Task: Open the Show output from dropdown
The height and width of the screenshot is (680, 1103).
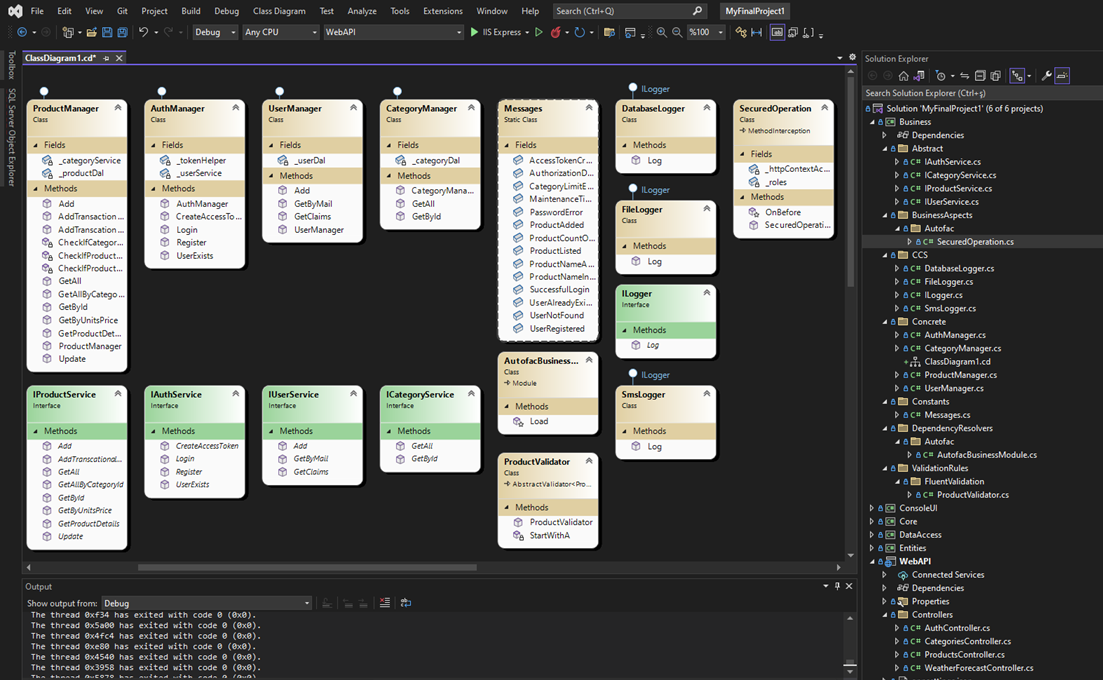Action: click(x=206, y=603)
